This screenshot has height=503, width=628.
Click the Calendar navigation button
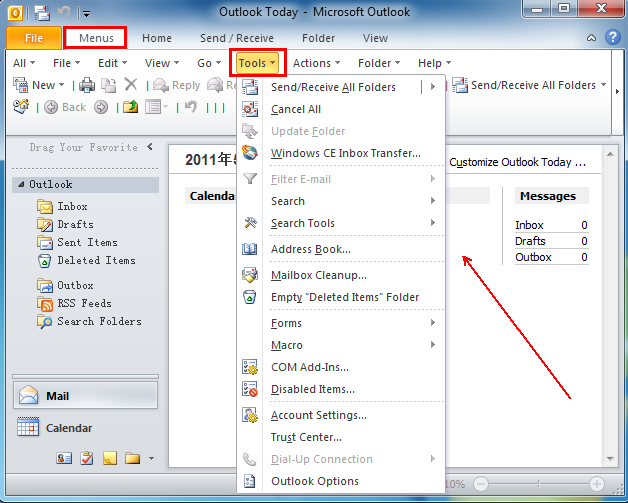(x=85, y=428)
